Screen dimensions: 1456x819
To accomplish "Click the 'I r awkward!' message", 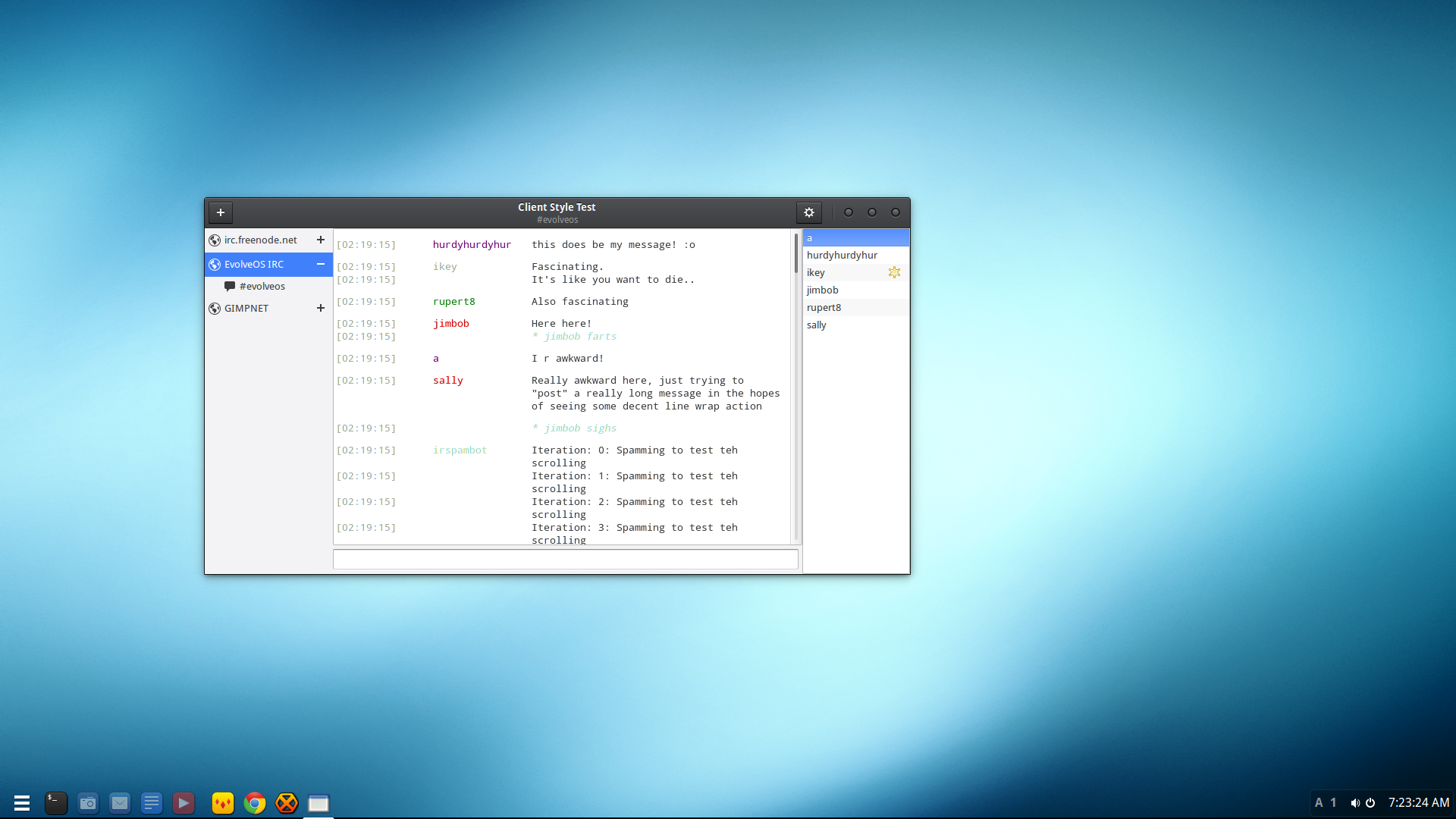I will coord(568,358).
